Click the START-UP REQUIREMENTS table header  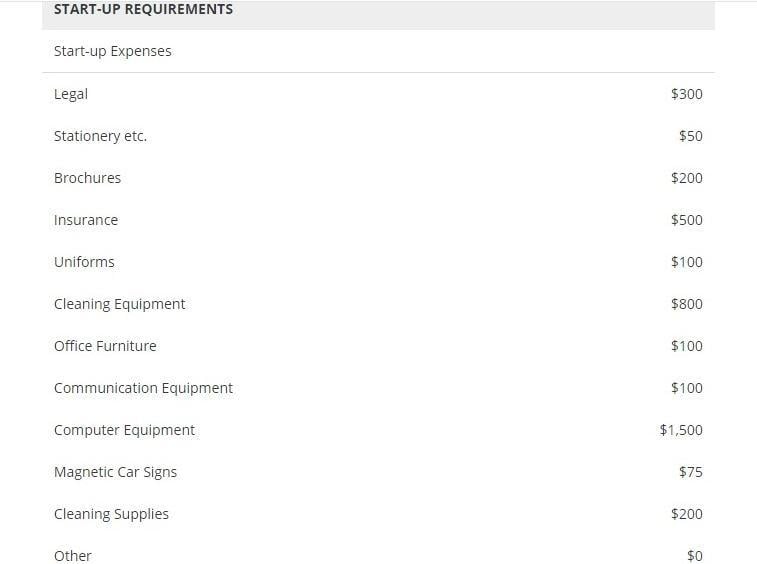click(143, 9)
